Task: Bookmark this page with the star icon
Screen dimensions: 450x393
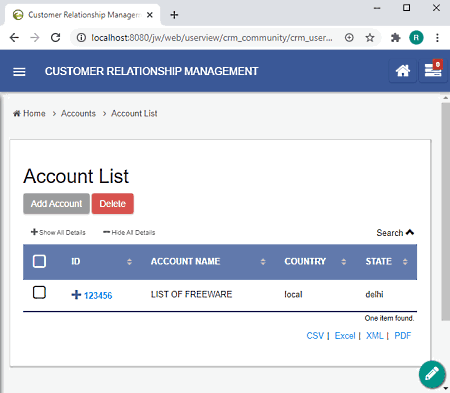Action: (370, 38)
